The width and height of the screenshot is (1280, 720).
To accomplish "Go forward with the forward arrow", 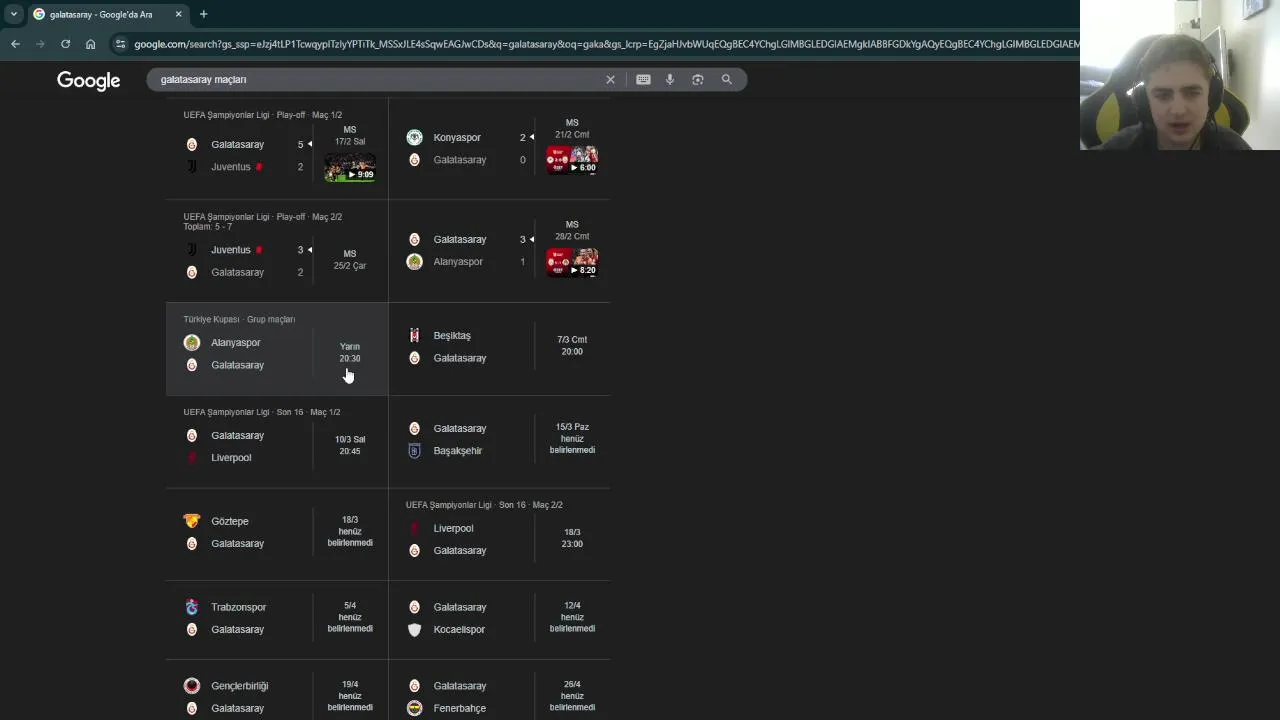I will click(x=40, y=44).
